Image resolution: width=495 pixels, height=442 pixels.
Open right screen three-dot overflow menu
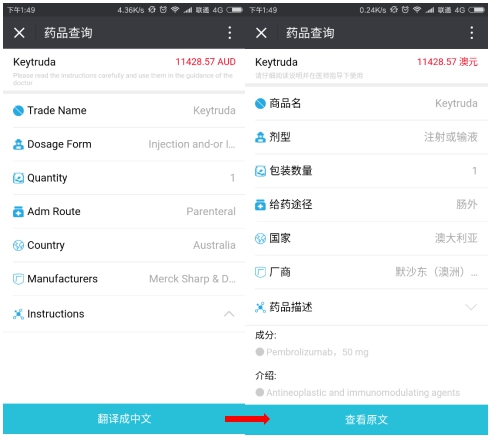(x=471, y=33)
